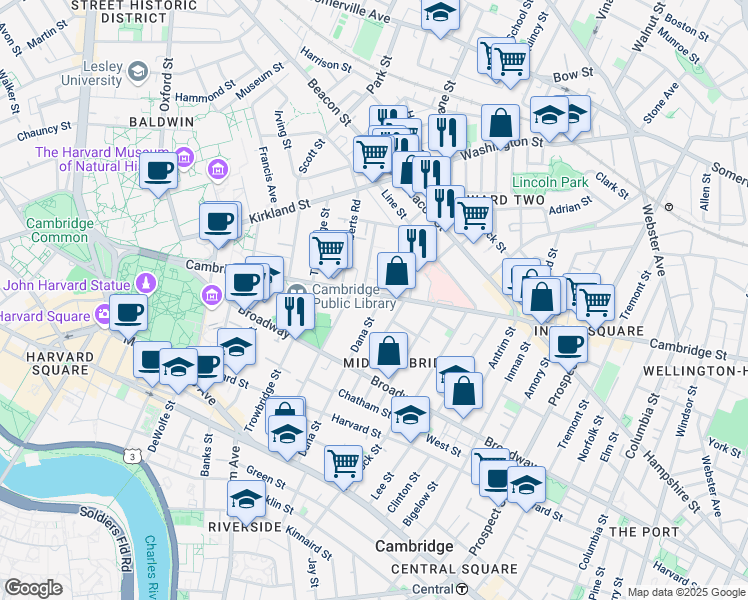
Task: Click the Lesley University label
Action: click(x=92, y=73)
